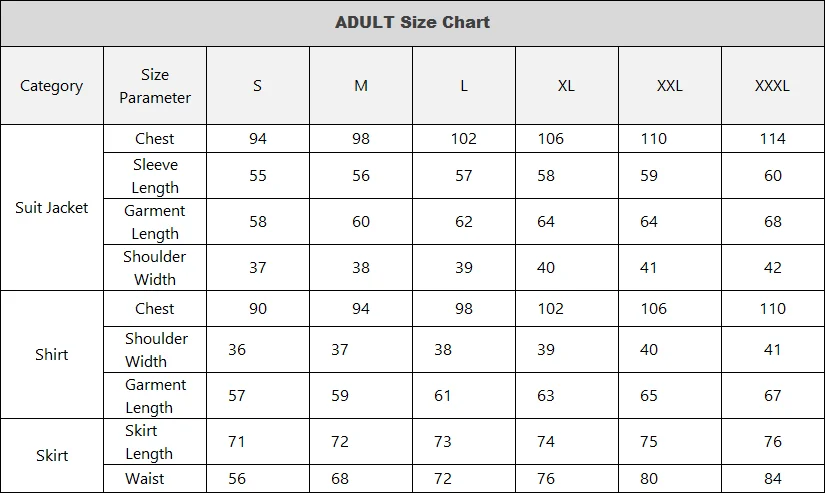Click Skirt Length value for size L
The image size is (826, 494).
tap(443, 442)
